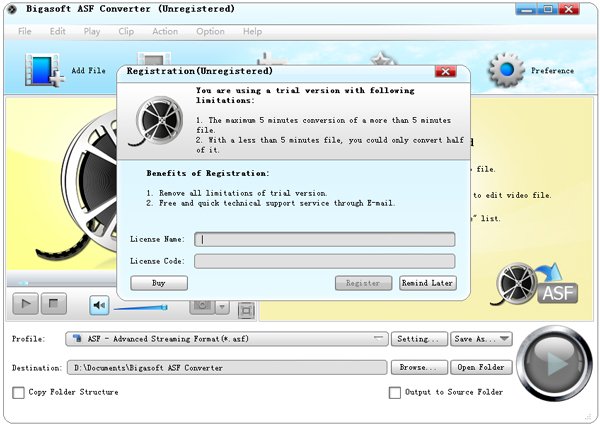The width and height of the screenshot is (600, 426).
Task: Click the playback progress bar
Action: (x=61, y=283)
